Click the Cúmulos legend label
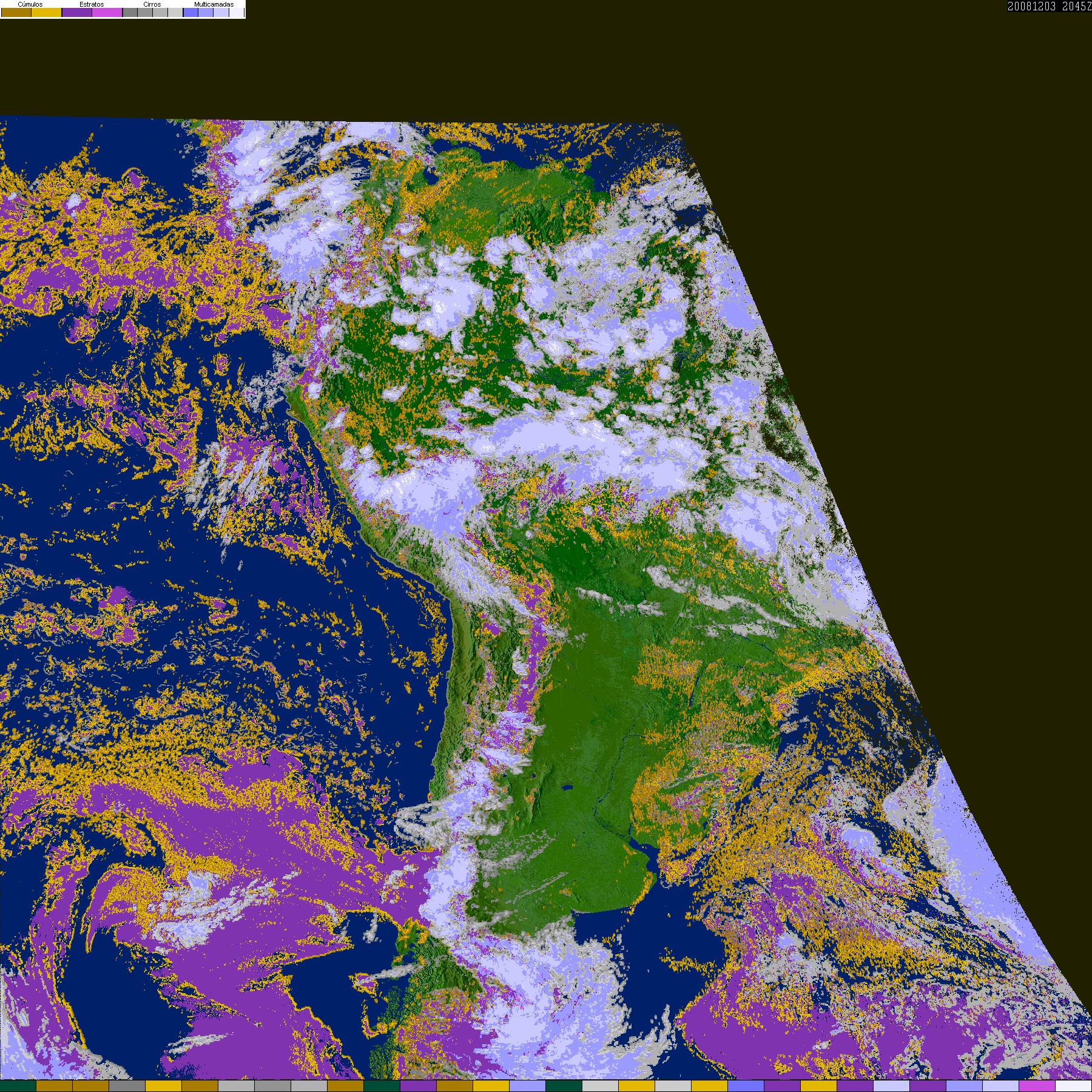This screenshot has height=1092, width=1092. pyautogui.click(x=30, y=4)
